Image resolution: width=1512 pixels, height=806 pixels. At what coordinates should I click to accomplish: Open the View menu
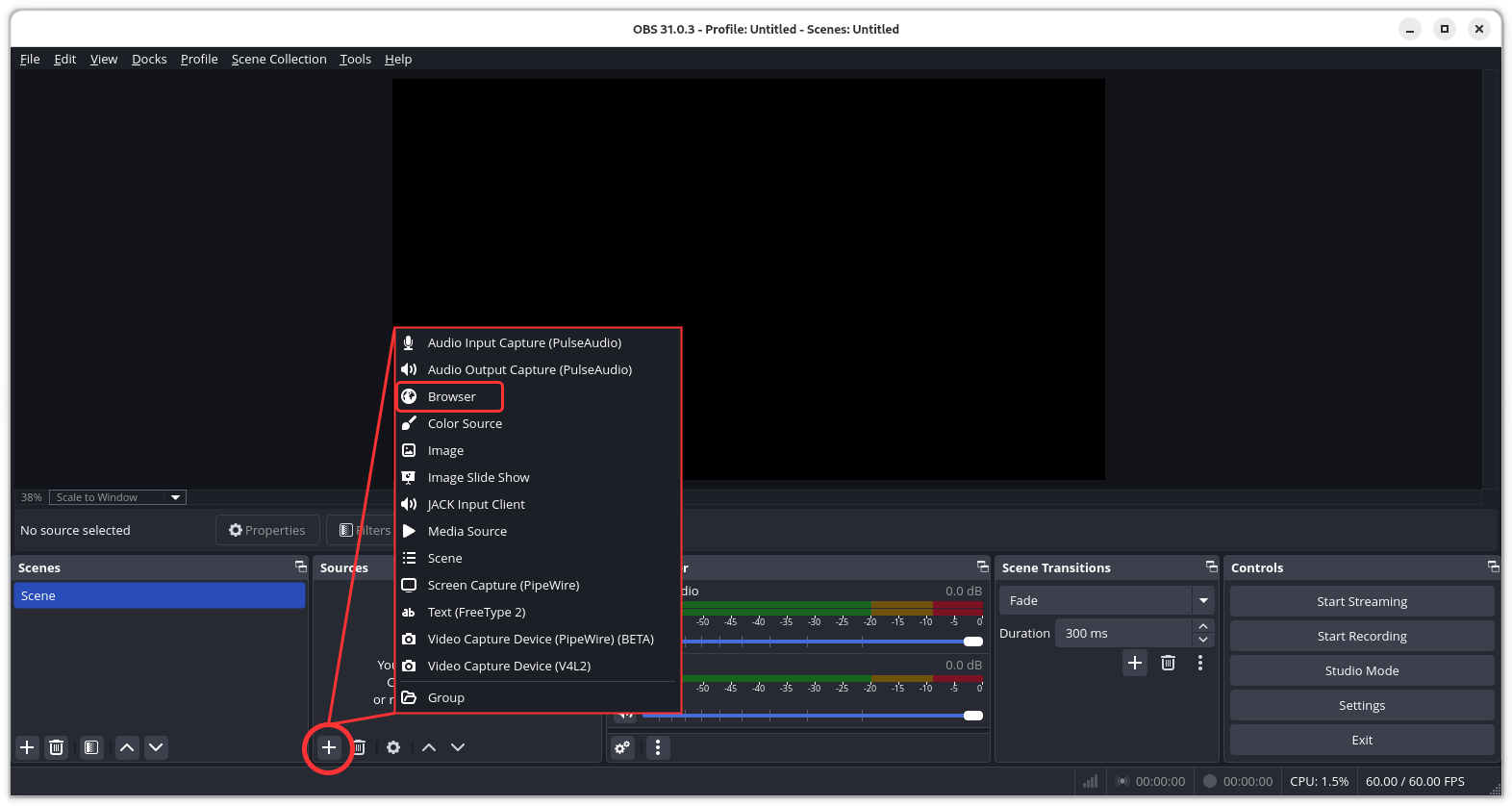(104, 59)
